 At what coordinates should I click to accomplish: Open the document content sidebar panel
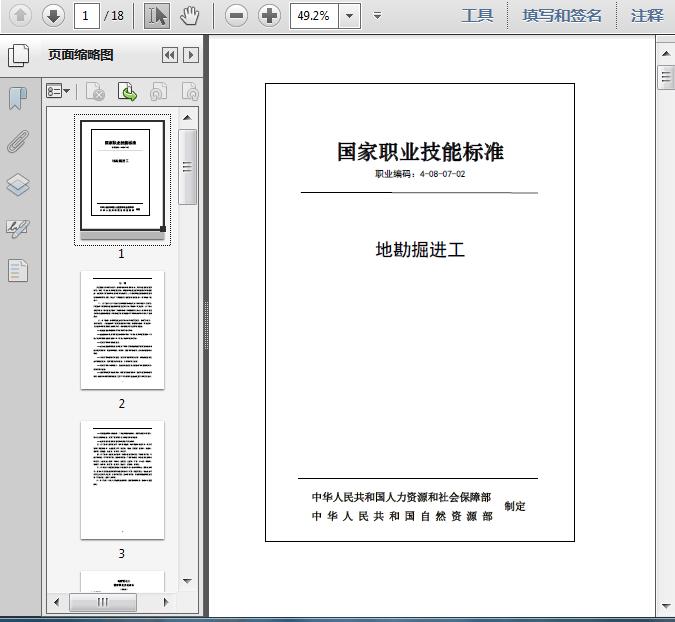18,271
